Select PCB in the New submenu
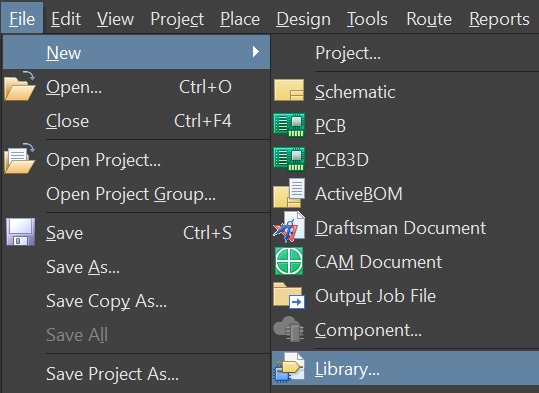The width and height of the screenshot is (539, 393). (x=405, y=125)
